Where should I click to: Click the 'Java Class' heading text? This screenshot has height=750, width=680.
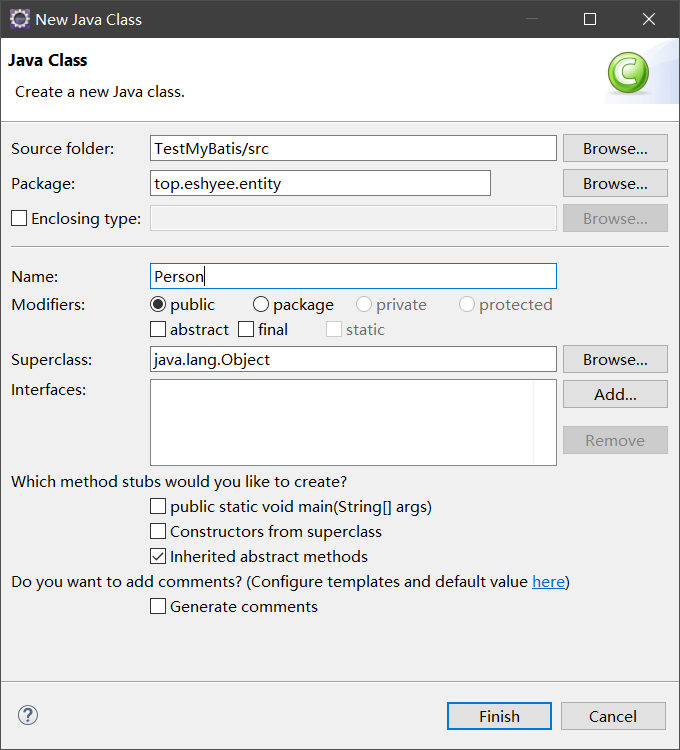[x=48, y=60]
